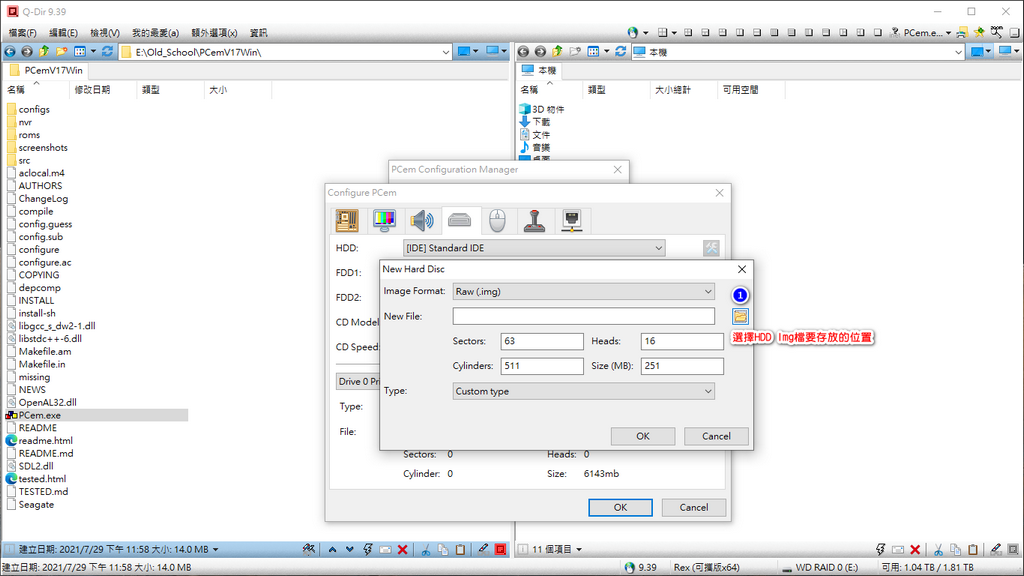
Task: Open the 檔案(F) menu
Action: [22, 33]
